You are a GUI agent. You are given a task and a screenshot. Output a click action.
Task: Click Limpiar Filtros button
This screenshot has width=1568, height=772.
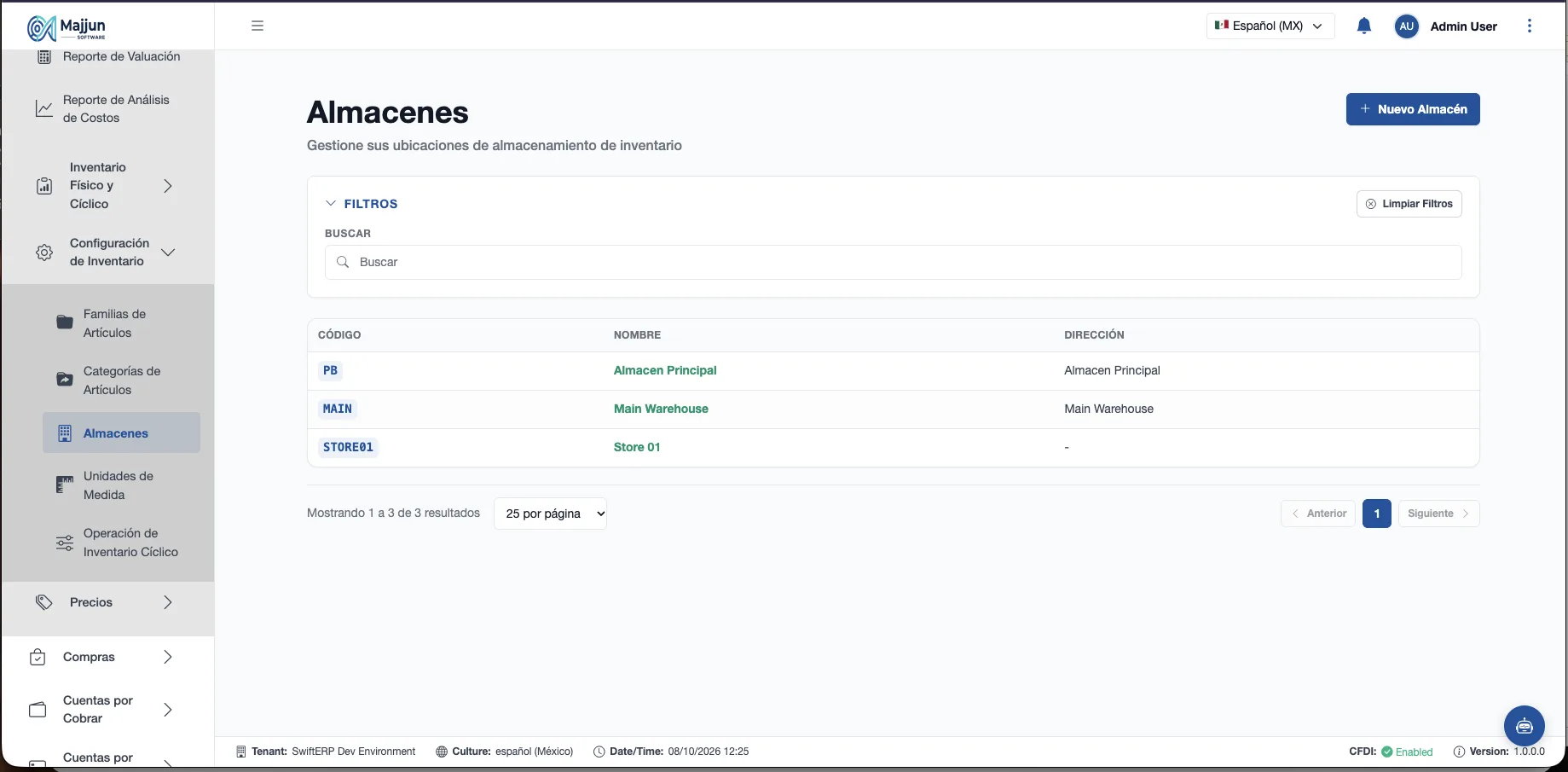(1409, 204)
